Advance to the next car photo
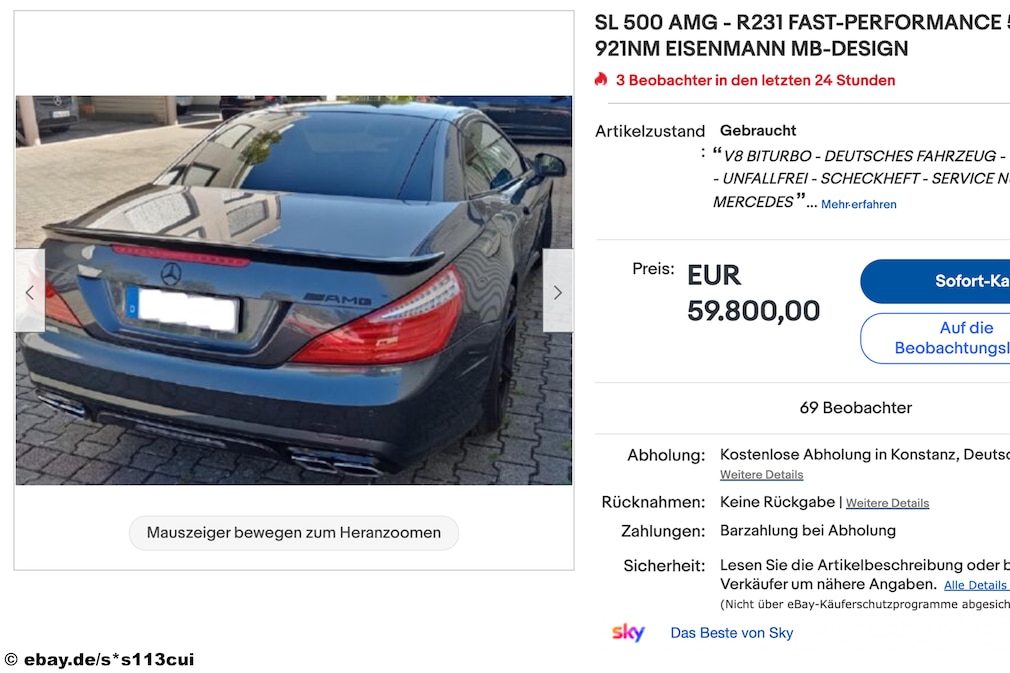The width and height of the screenshot is (1010, 673). pos(558,291)
